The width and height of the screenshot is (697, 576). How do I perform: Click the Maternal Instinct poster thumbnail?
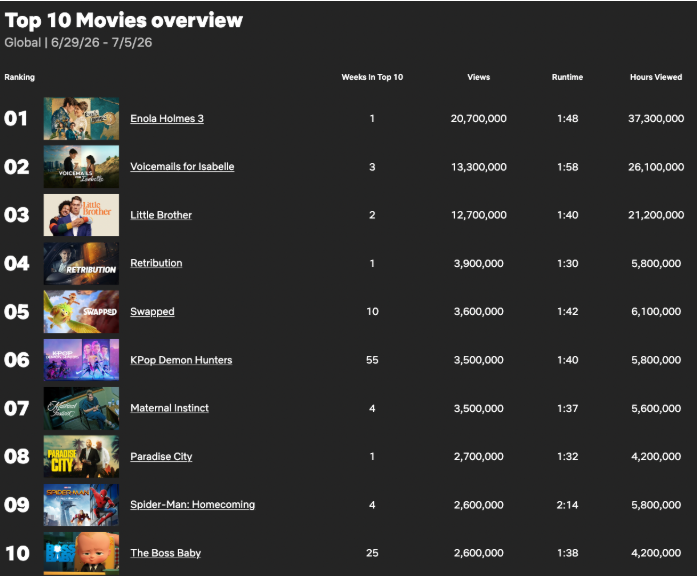(81, 408)
